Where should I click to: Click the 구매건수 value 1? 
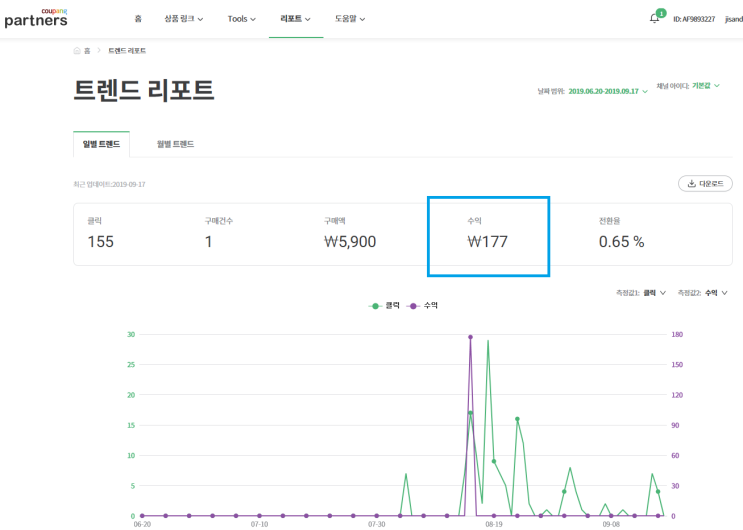208,242
